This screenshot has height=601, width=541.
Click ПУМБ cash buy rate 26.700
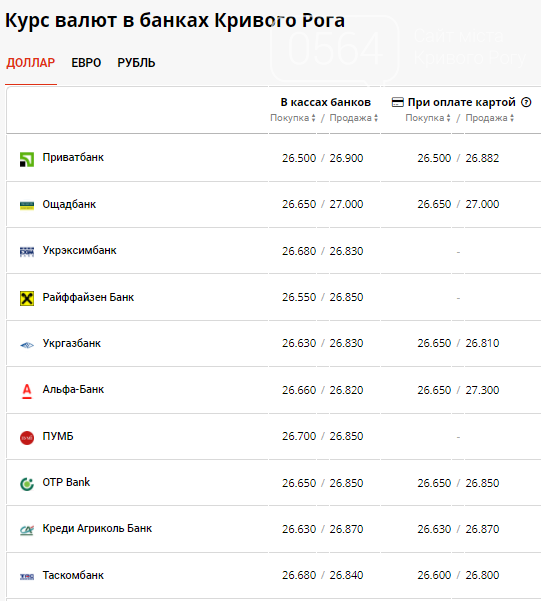click(299, 436)
